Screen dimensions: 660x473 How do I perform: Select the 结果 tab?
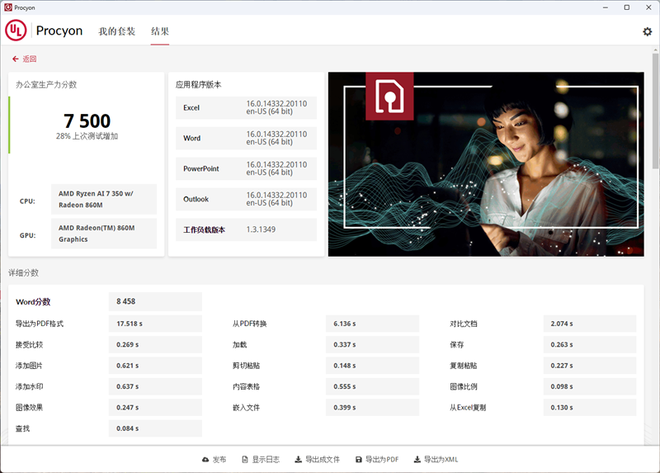click(x=160, y=31)
